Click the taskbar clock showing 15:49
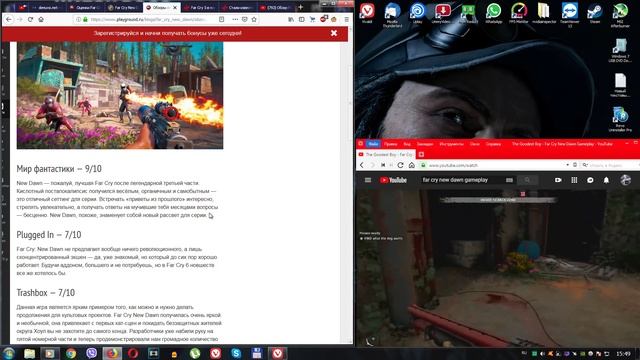 pyautogui.click(x=623, y=353)
